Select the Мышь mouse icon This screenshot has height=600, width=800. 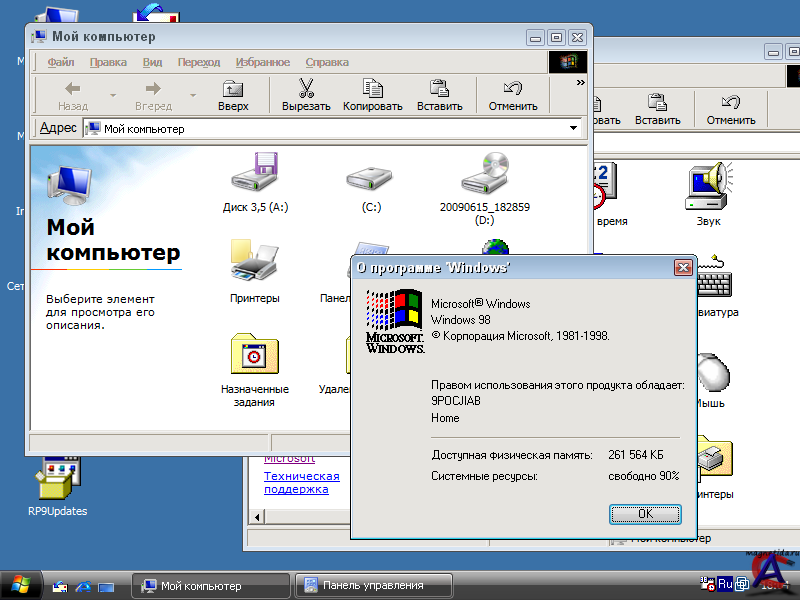(710, 372)
